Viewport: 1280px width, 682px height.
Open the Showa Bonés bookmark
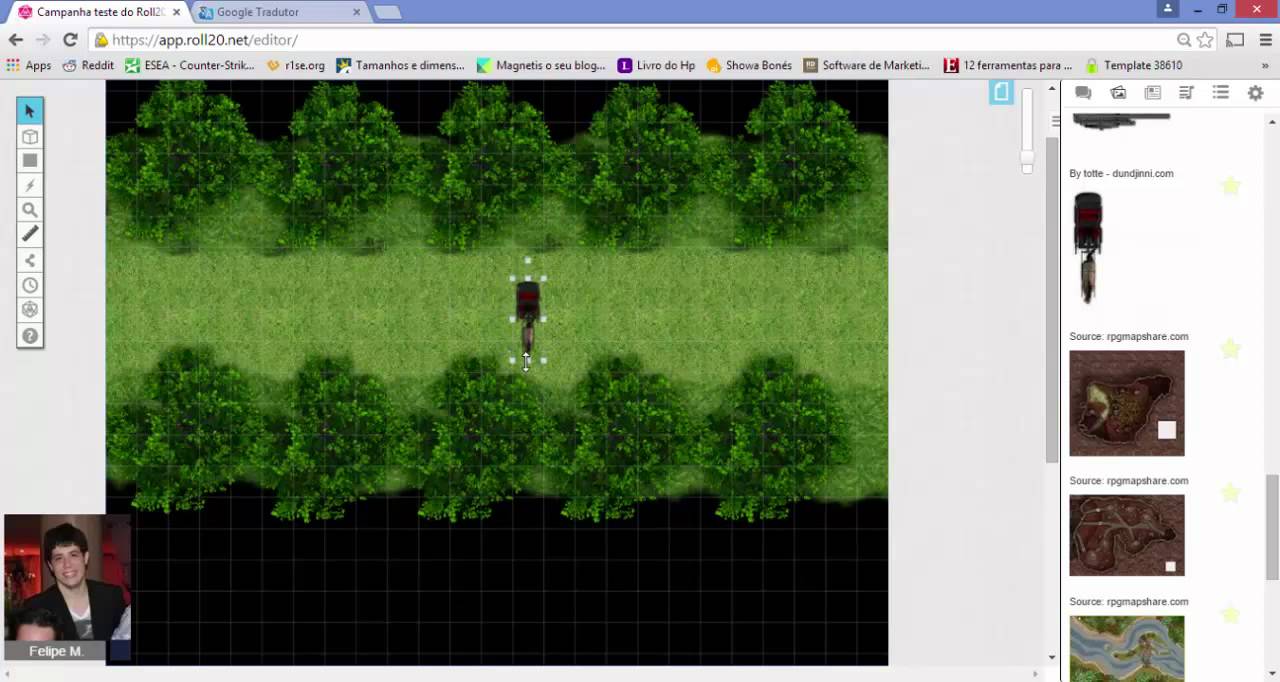pos(749,65)
